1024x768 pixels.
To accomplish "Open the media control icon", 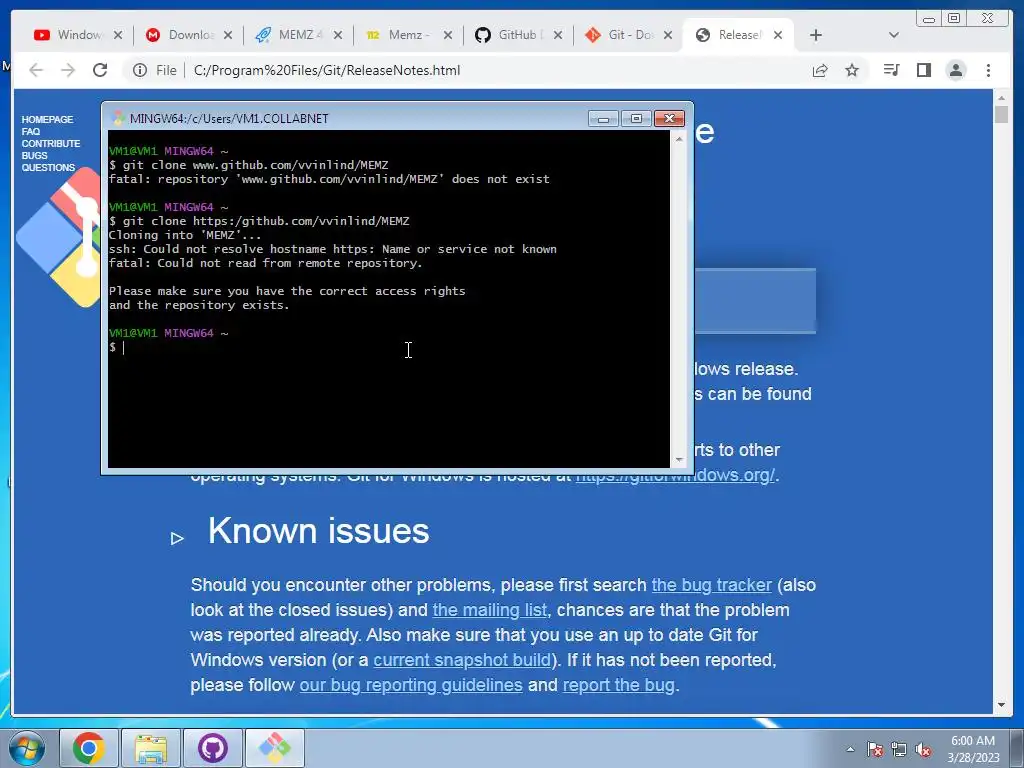I will pos(891,71).
